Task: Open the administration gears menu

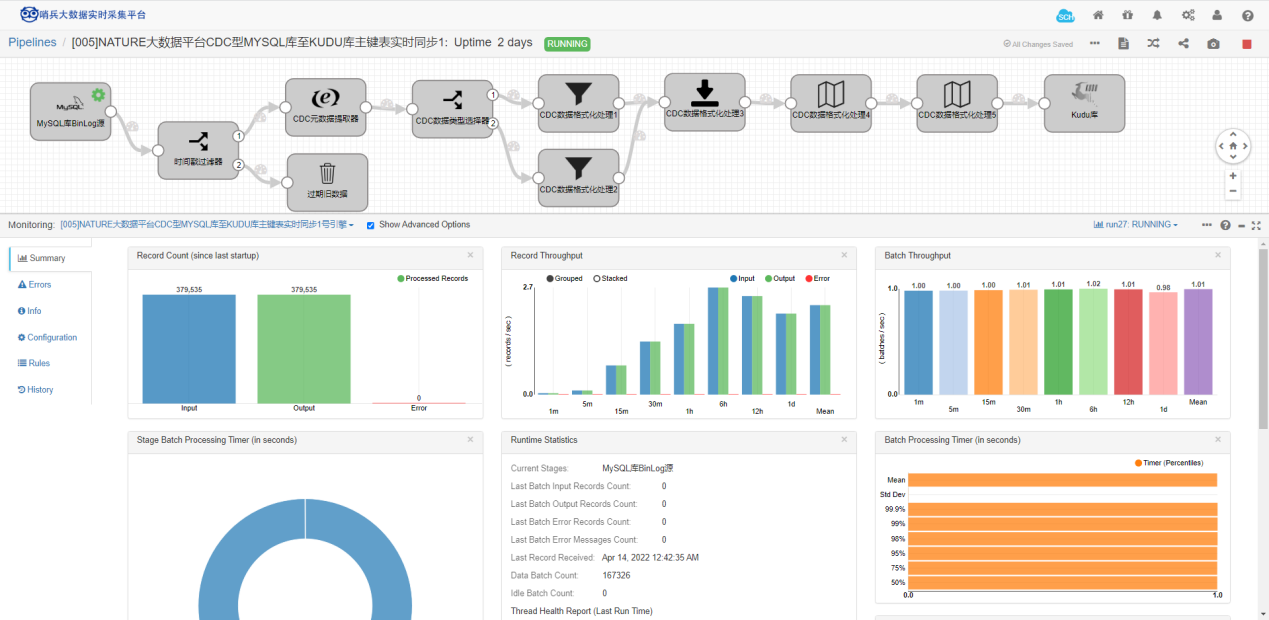Action: 1188,16
